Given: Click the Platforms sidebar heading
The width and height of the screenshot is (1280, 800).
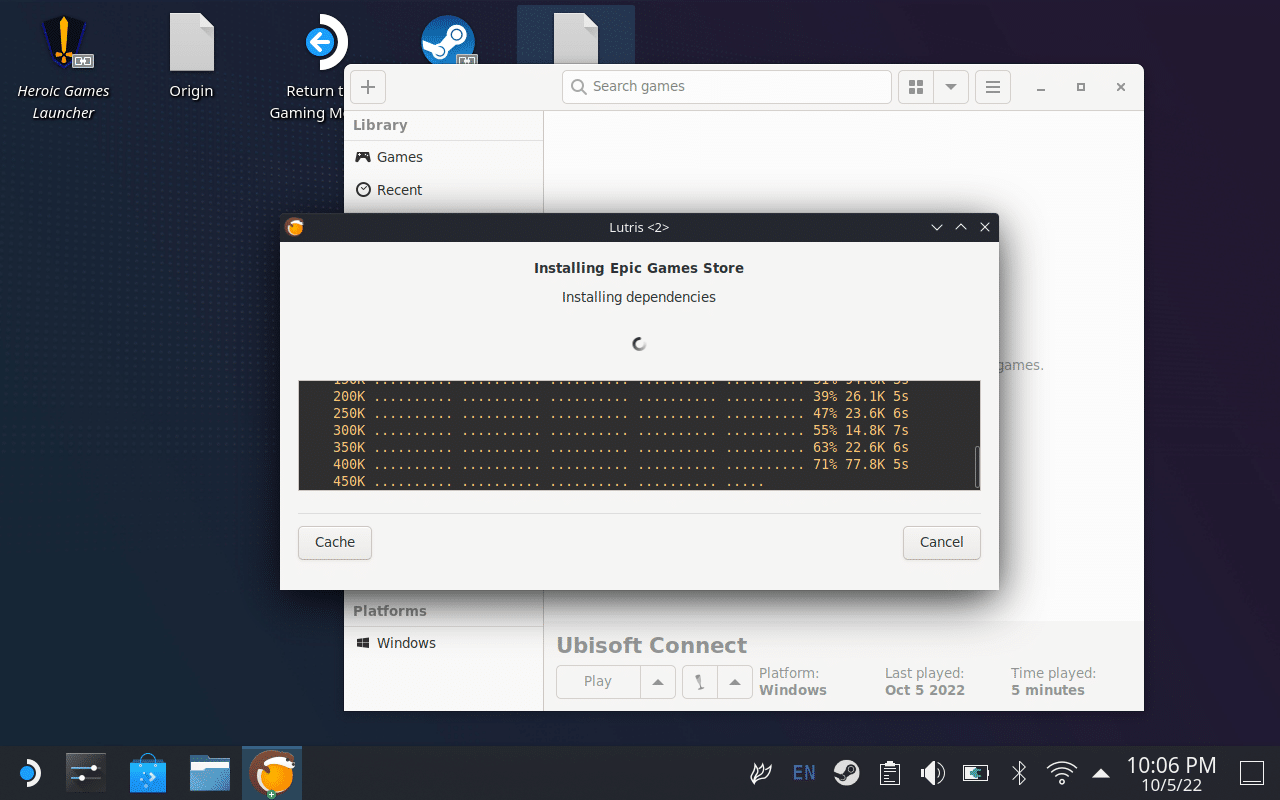Looking at the screenshot, I should [390, 611].
